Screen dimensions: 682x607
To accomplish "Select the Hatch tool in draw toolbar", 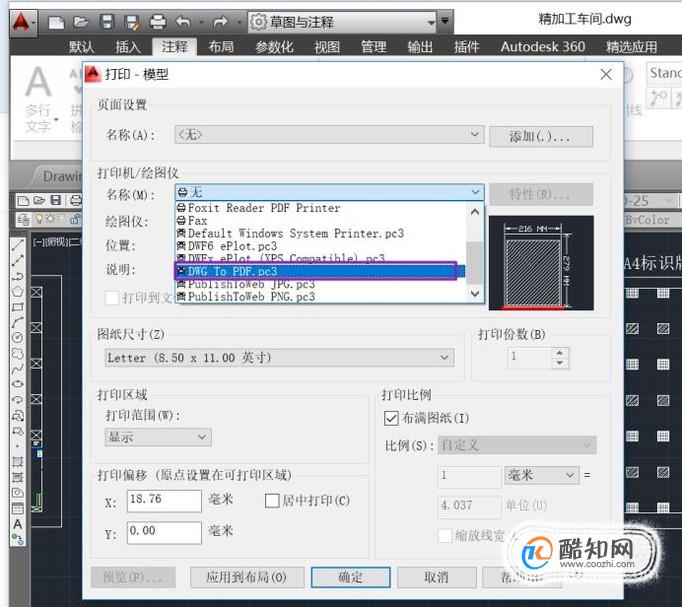I will pyautogui.click(x=17, y=462).
